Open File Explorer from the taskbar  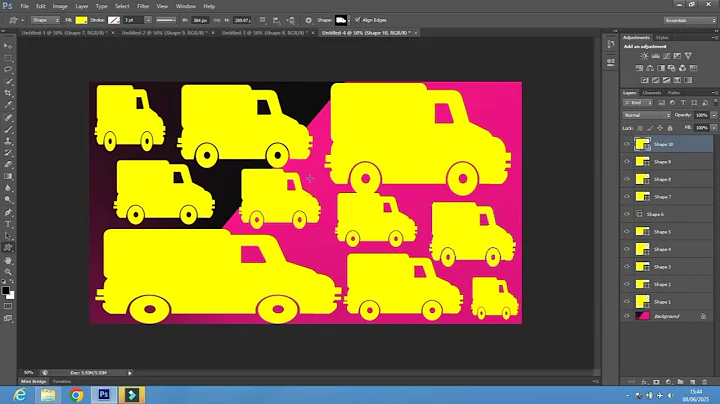coord(48,395)
